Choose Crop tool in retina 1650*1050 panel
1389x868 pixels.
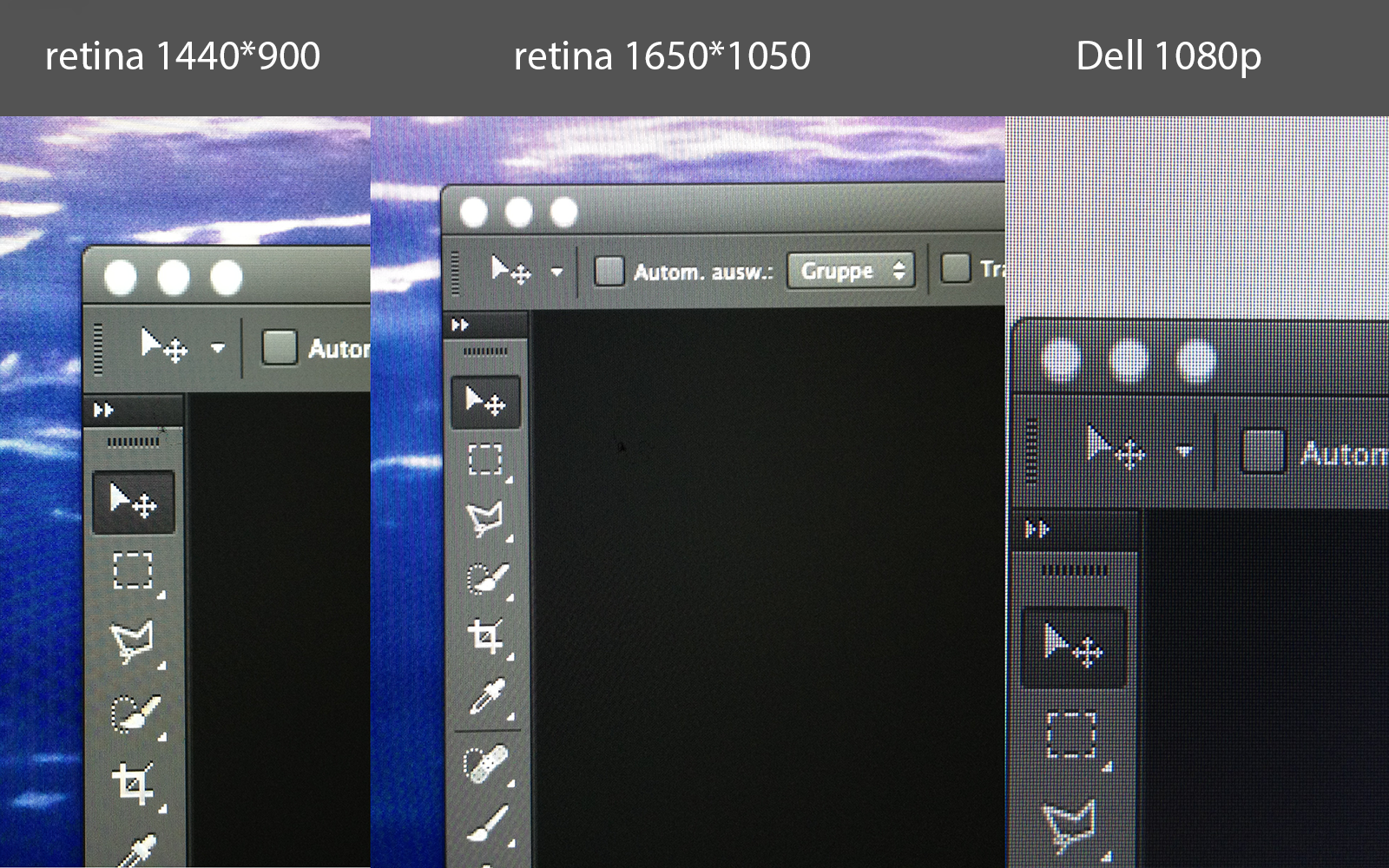click(485, 636)
